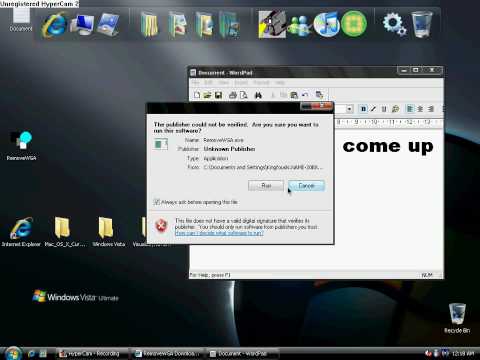Click green round icon in top dock
480x360 pixels.
pyautogui.click(x=354, y=24)
